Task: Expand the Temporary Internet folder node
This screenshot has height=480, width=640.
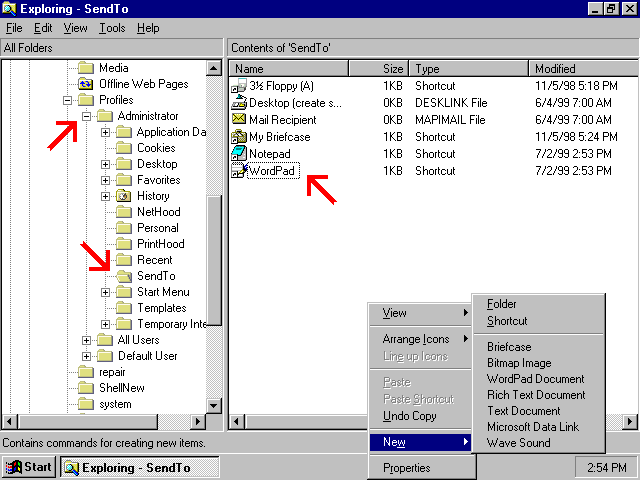Action: pyautogui.click(x=105, y=324)
